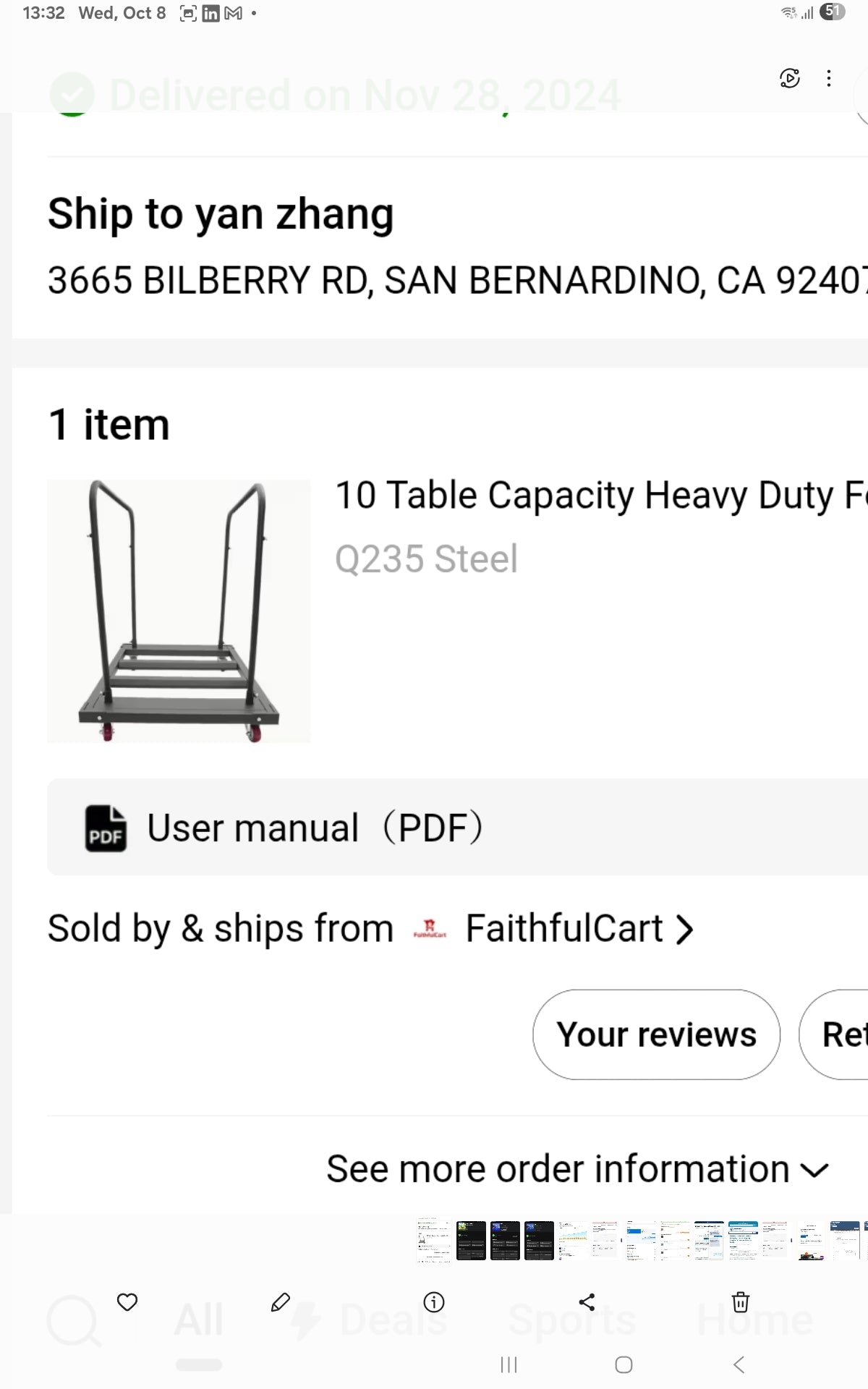This screenshot has height=1389, width=868.
Task: Expand See more order information
Action: 577,1169
